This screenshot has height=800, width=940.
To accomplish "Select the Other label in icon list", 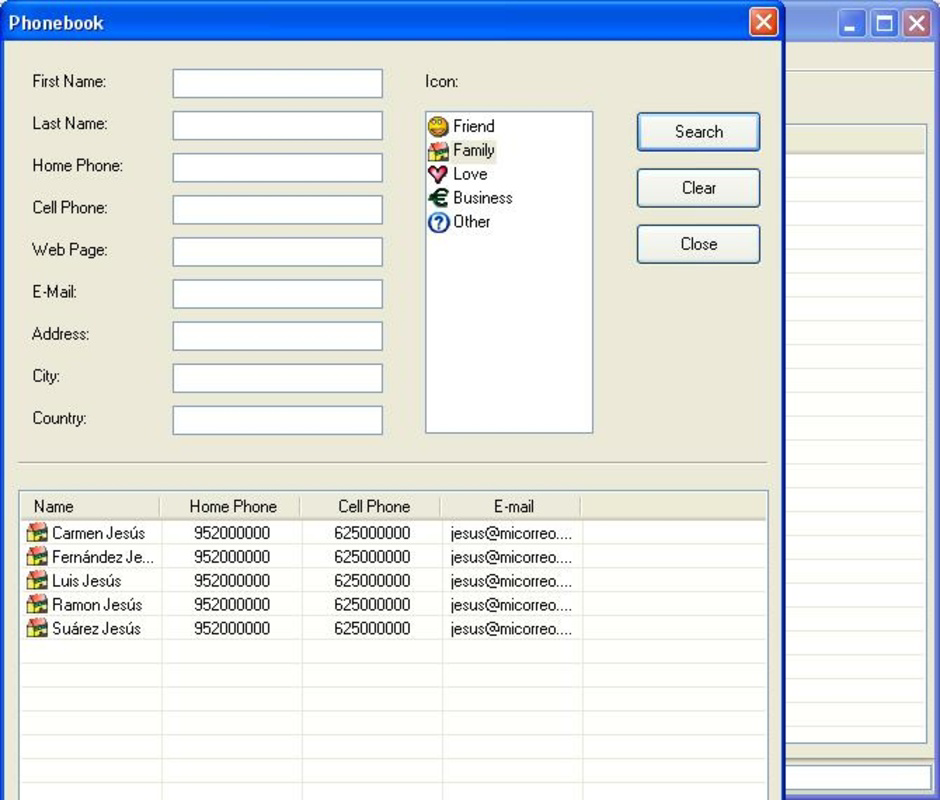I will tap(471, 222).
